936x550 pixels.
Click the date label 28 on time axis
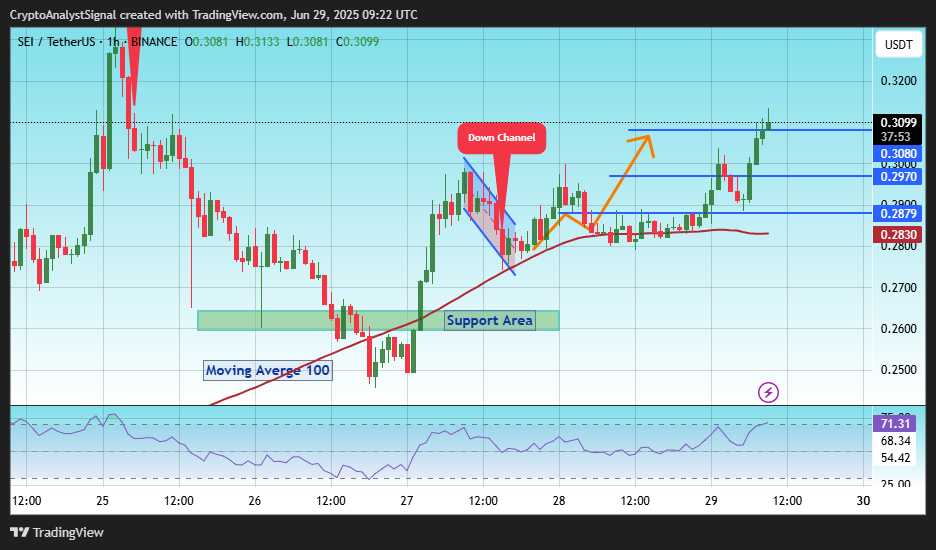click(x=559, y=500)
